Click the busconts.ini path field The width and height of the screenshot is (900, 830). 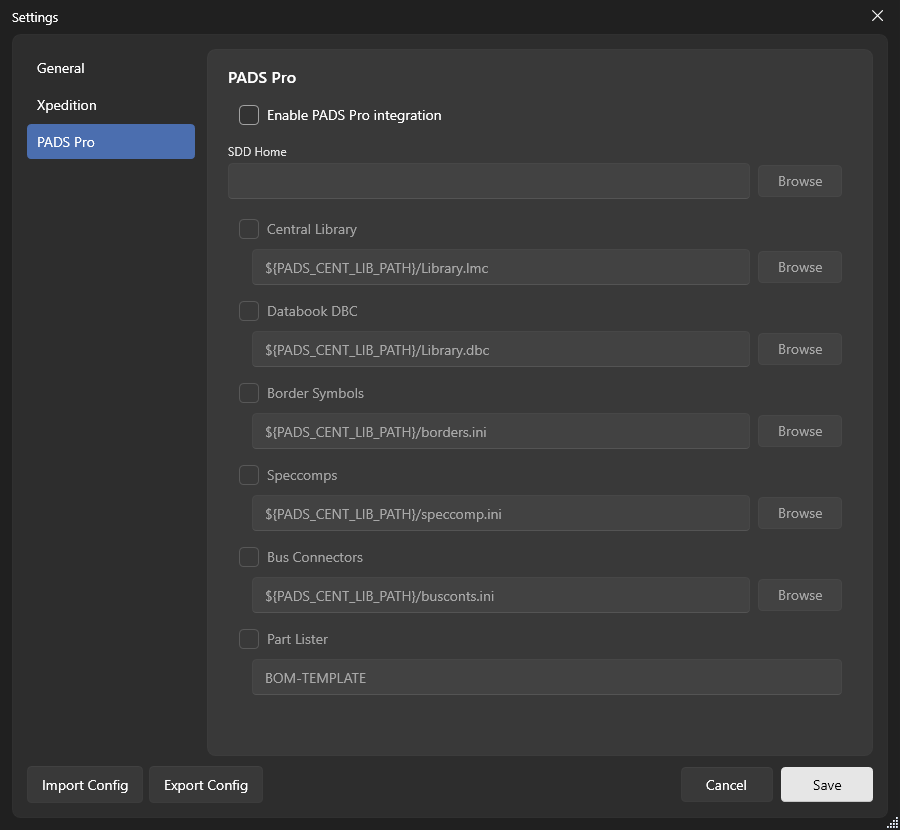(501, 596)
